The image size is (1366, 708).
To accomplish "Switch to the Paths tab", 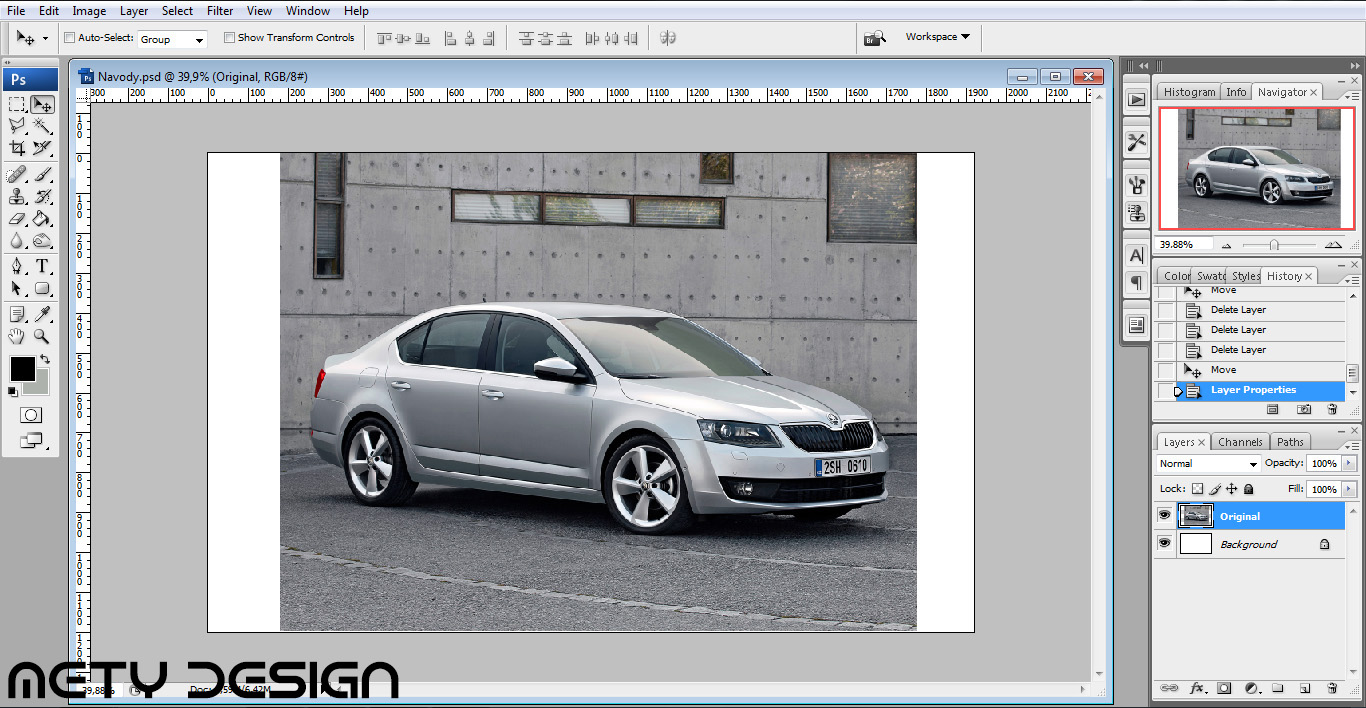I will tap(1290, 442).
